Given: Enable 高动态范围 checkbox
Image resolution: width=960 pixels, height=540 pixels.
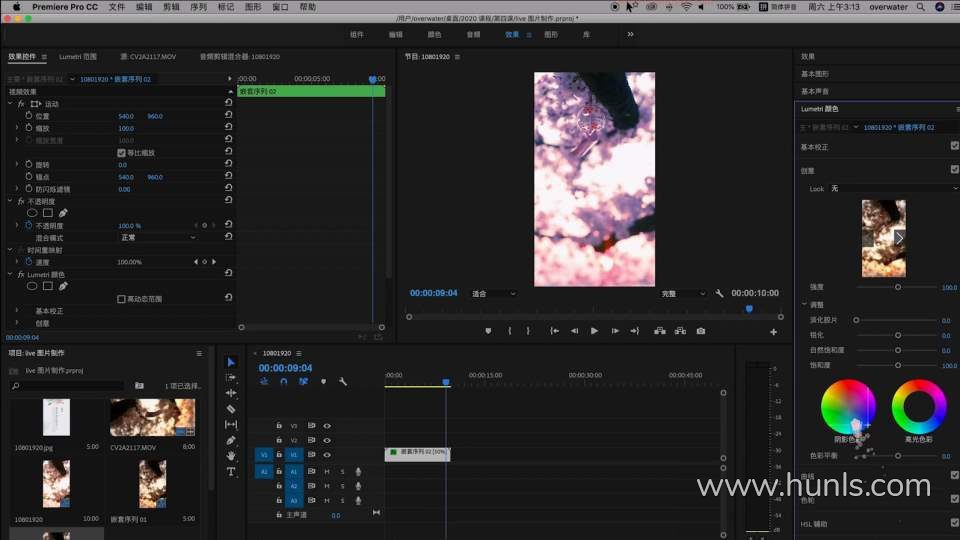Looking at the screenshot, I should (121, 299).
